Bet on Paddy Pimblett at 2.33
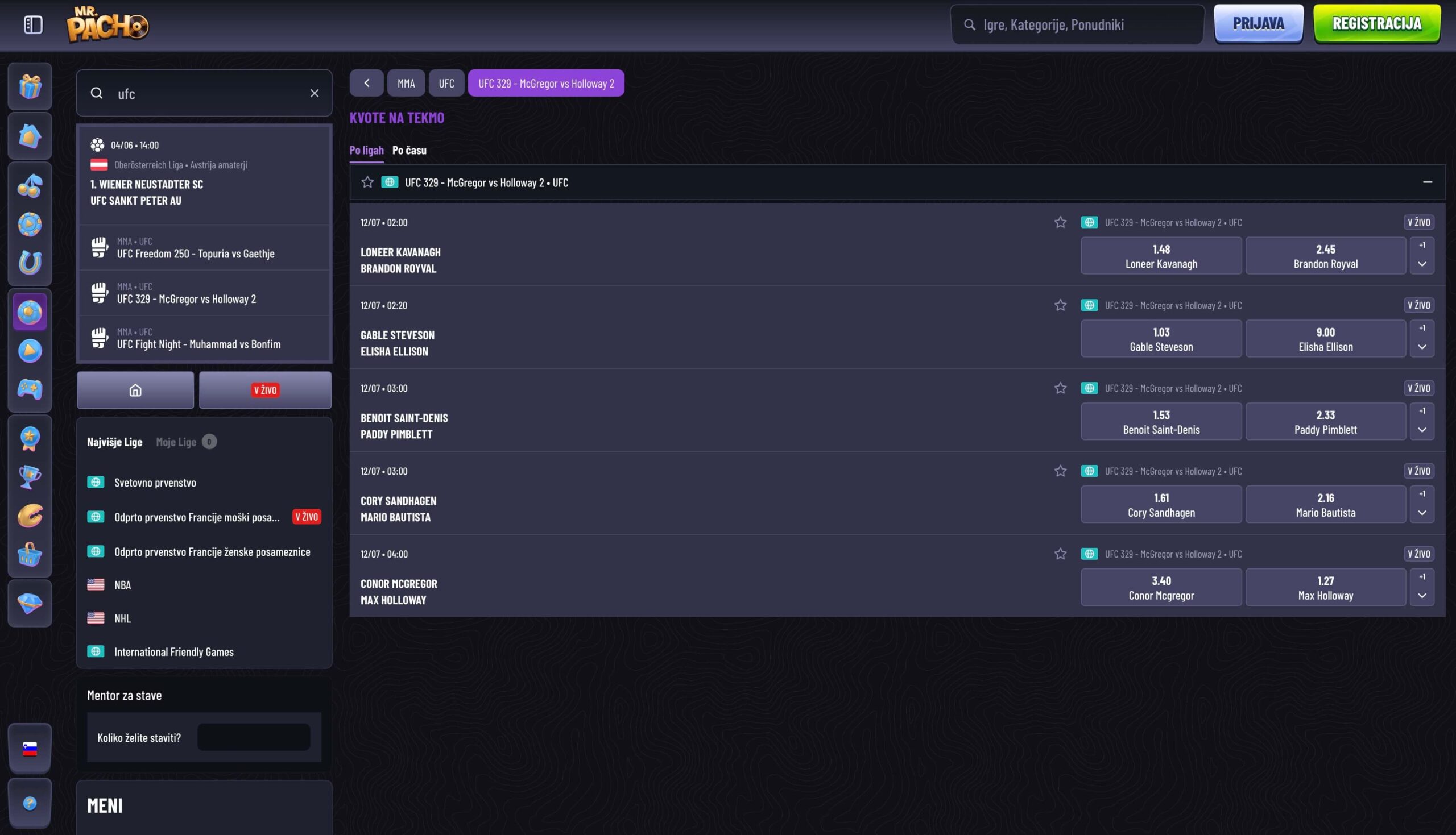Screen dimensions: 1456x835 pyautogui.click(x=1325, y=421)
